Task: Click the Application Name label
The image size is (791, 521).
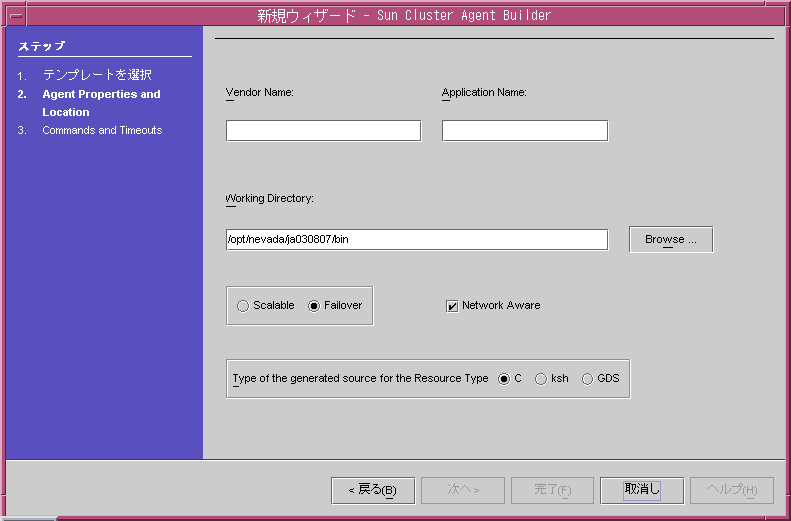Action: click(484, 92)
